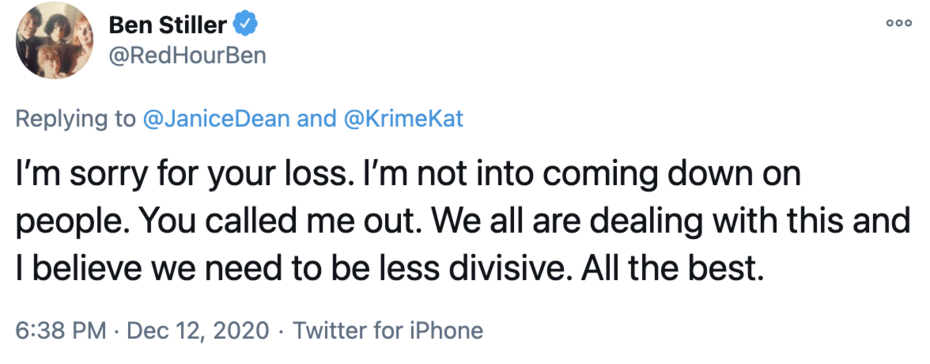
Task: Open the 'Twitter for iPhone' source link
Action: coord(388,330)
